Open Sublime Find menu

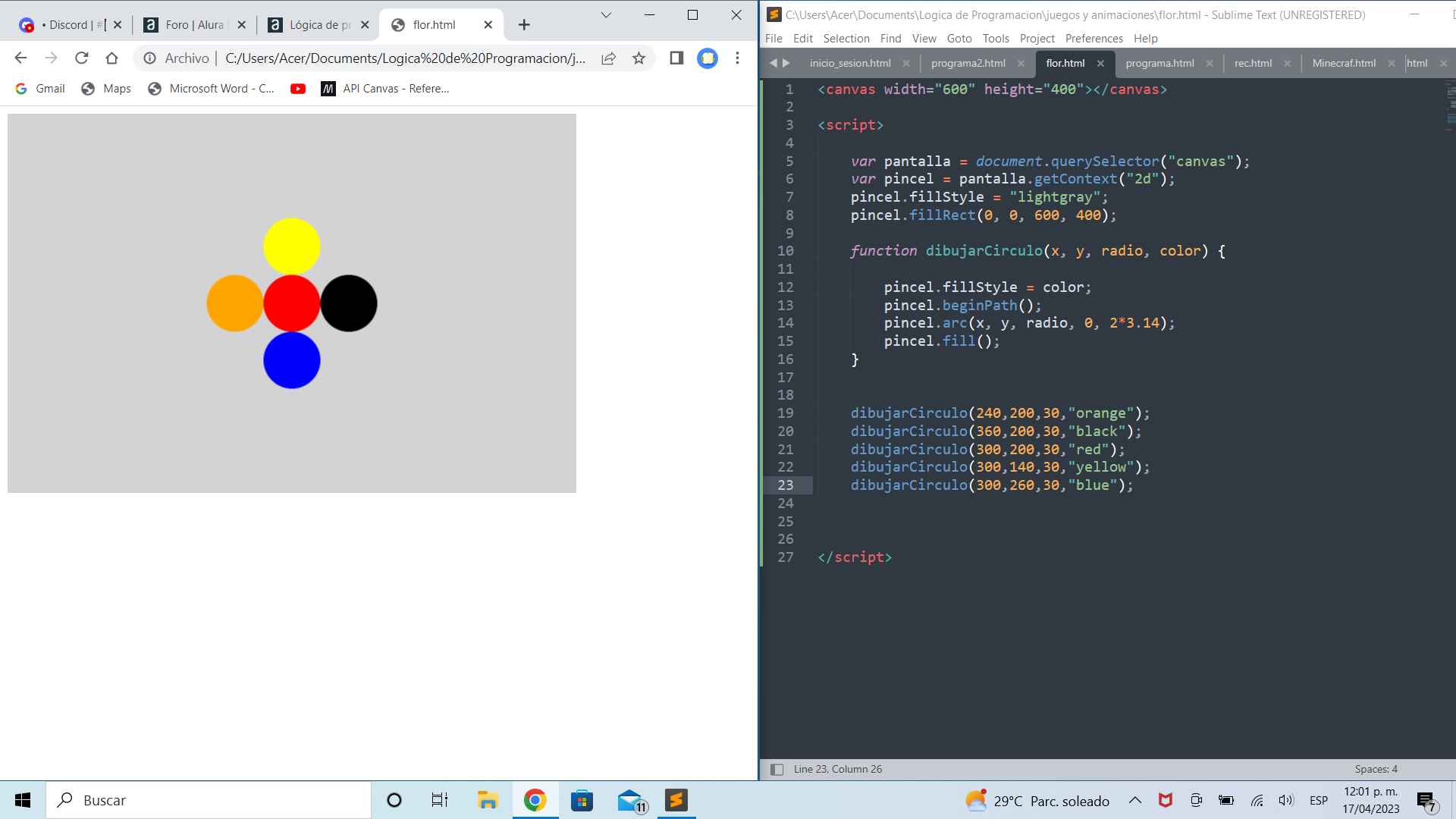click(x=890, y=39)
